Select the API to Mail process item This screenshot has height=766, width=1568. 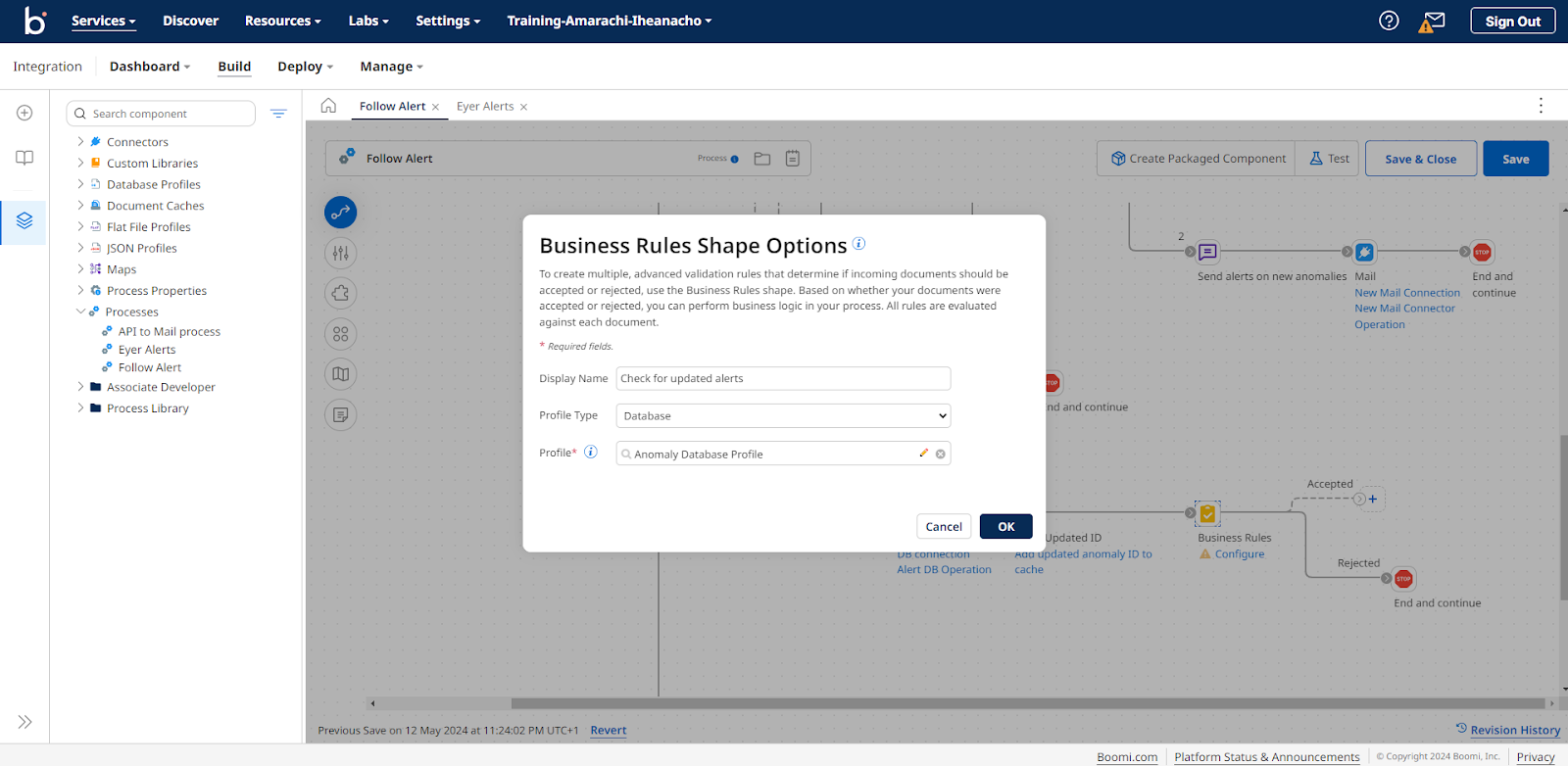coord(170,331)
